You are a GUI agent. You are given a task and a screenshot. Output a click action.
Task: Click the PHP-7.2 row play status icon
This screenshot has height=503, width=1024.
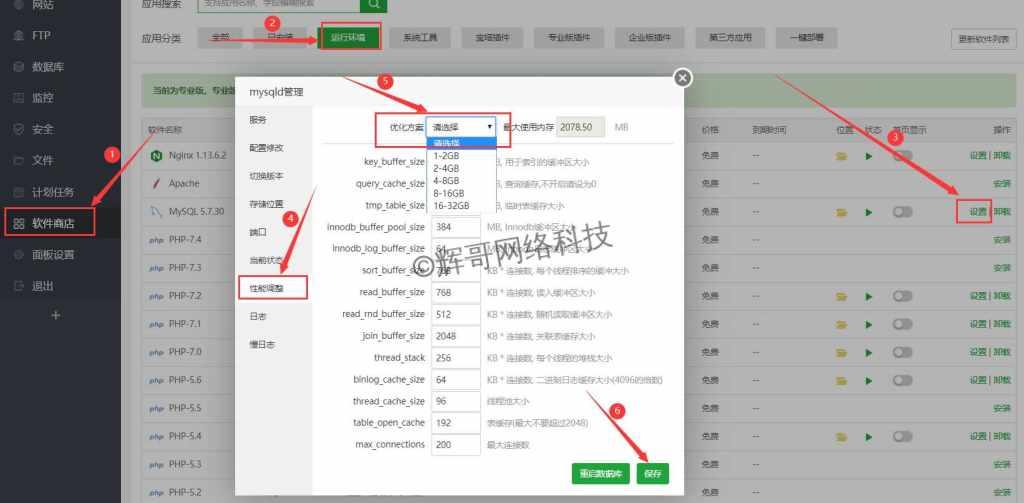click(x=869, y=296)
